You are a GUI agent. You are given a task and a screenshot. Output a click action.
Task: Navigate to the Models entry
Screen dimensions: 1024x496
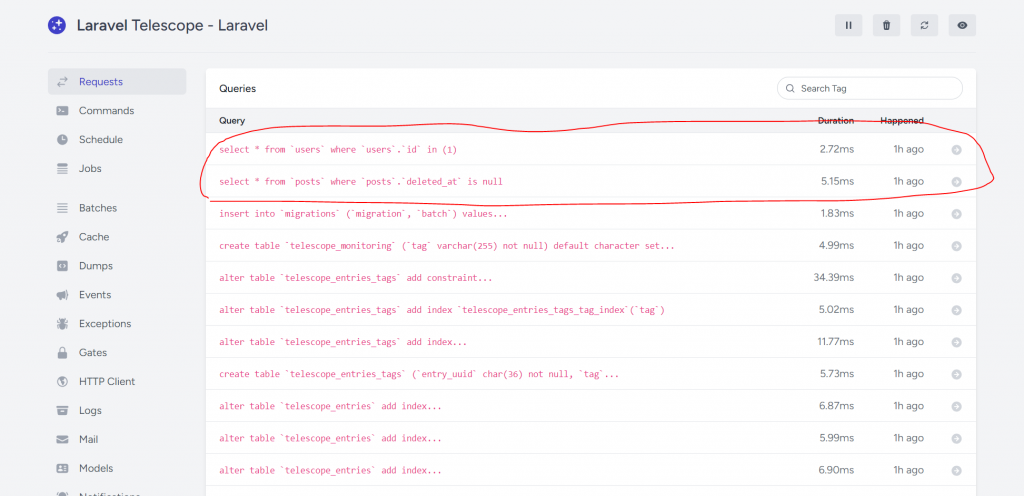pos(117,468)
